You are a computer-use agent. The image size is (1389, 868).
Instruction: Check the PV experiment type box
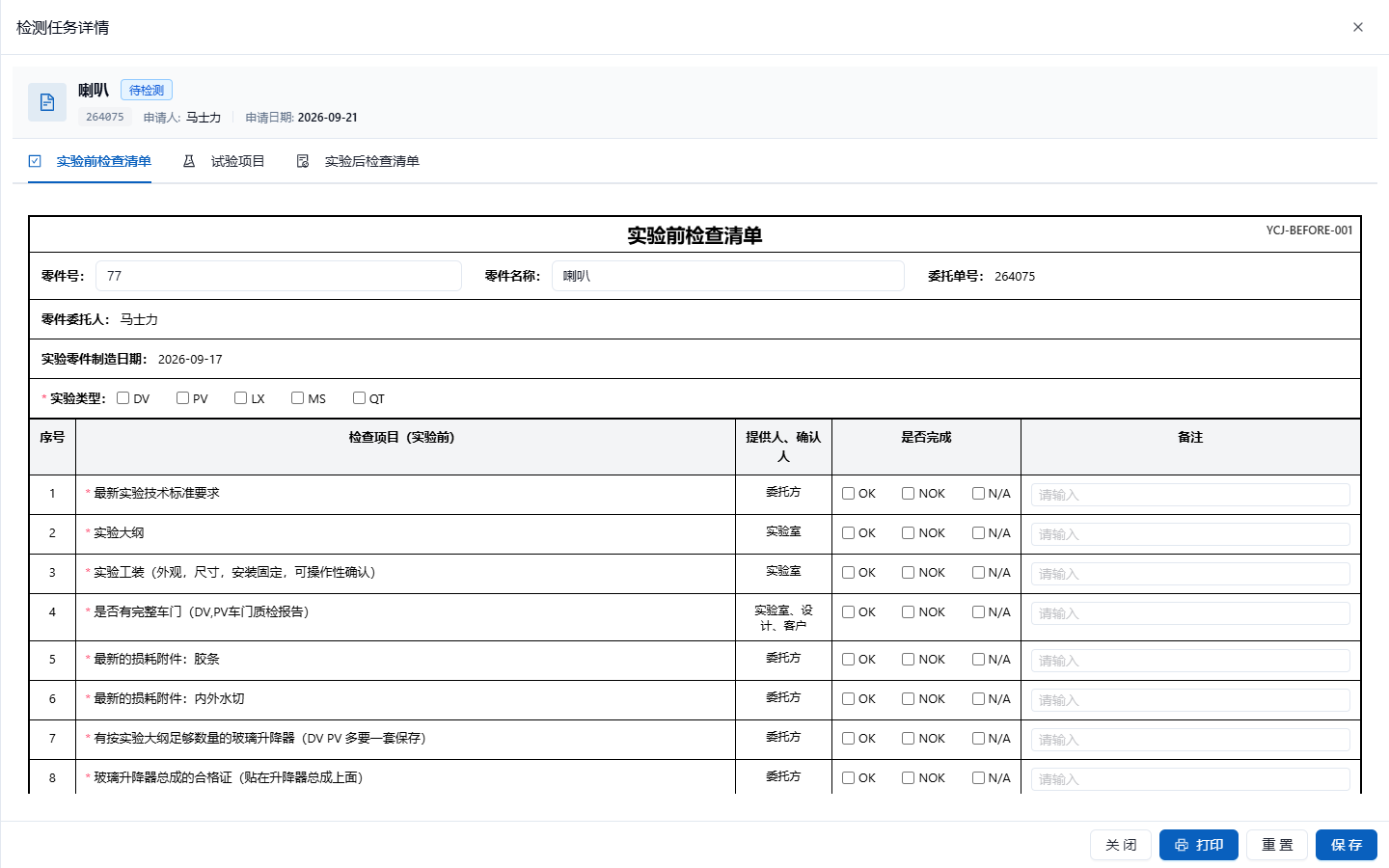pyautogui.click(x=182, y=398)
